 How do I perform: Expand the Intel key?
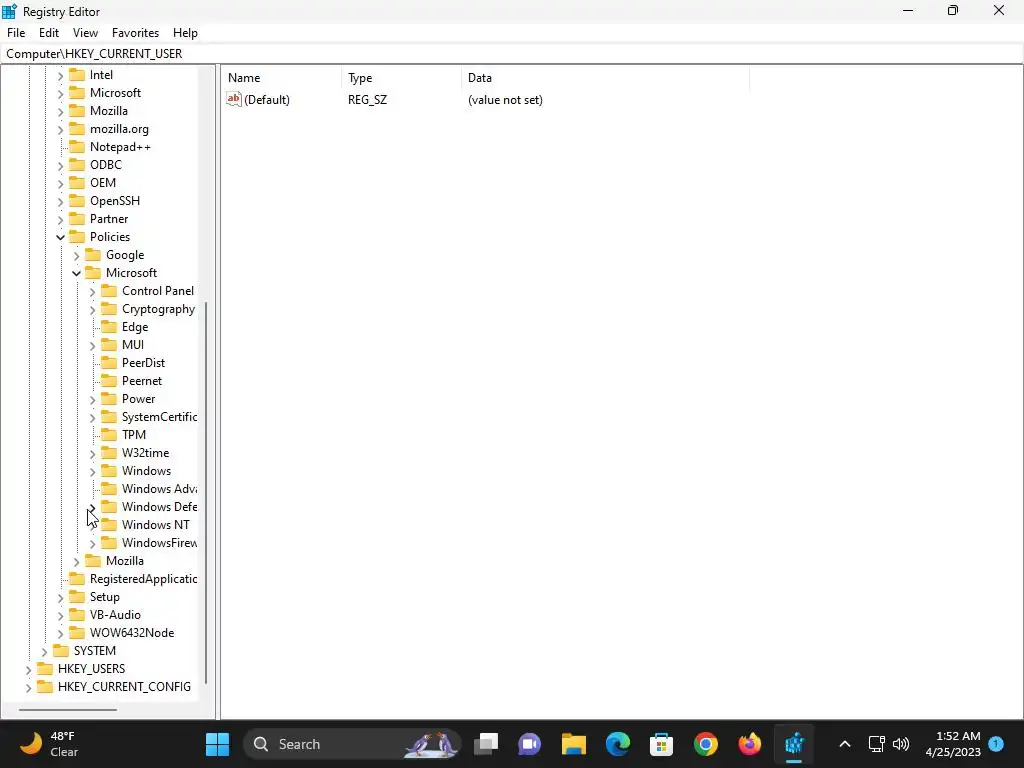pyautogui.click(x=60, y=76)
